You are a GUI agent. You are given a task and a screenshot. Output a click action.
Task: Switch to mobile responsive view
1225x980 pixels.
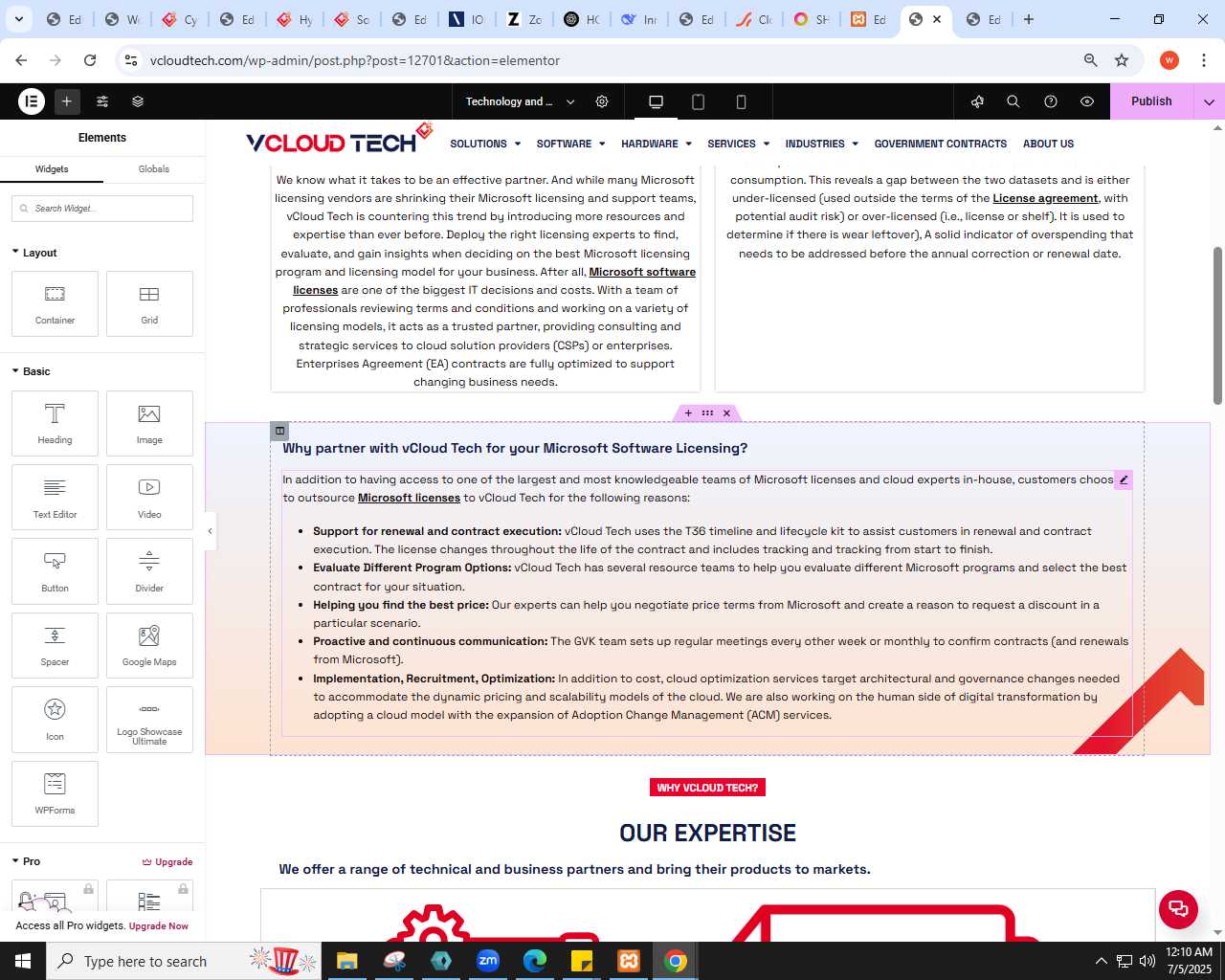[741, 101]
